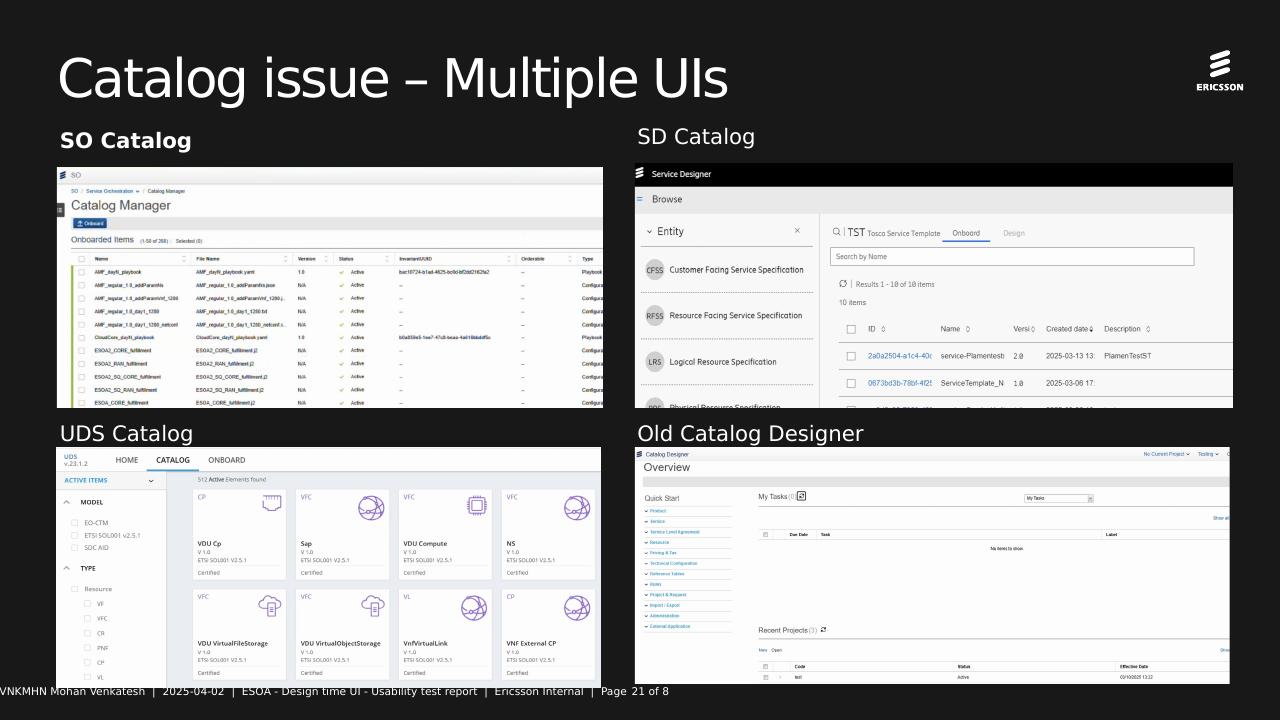This screenshot has height=720, width=1281.
Task: Refresh the My Tasks list
Action: coord(801,496)
